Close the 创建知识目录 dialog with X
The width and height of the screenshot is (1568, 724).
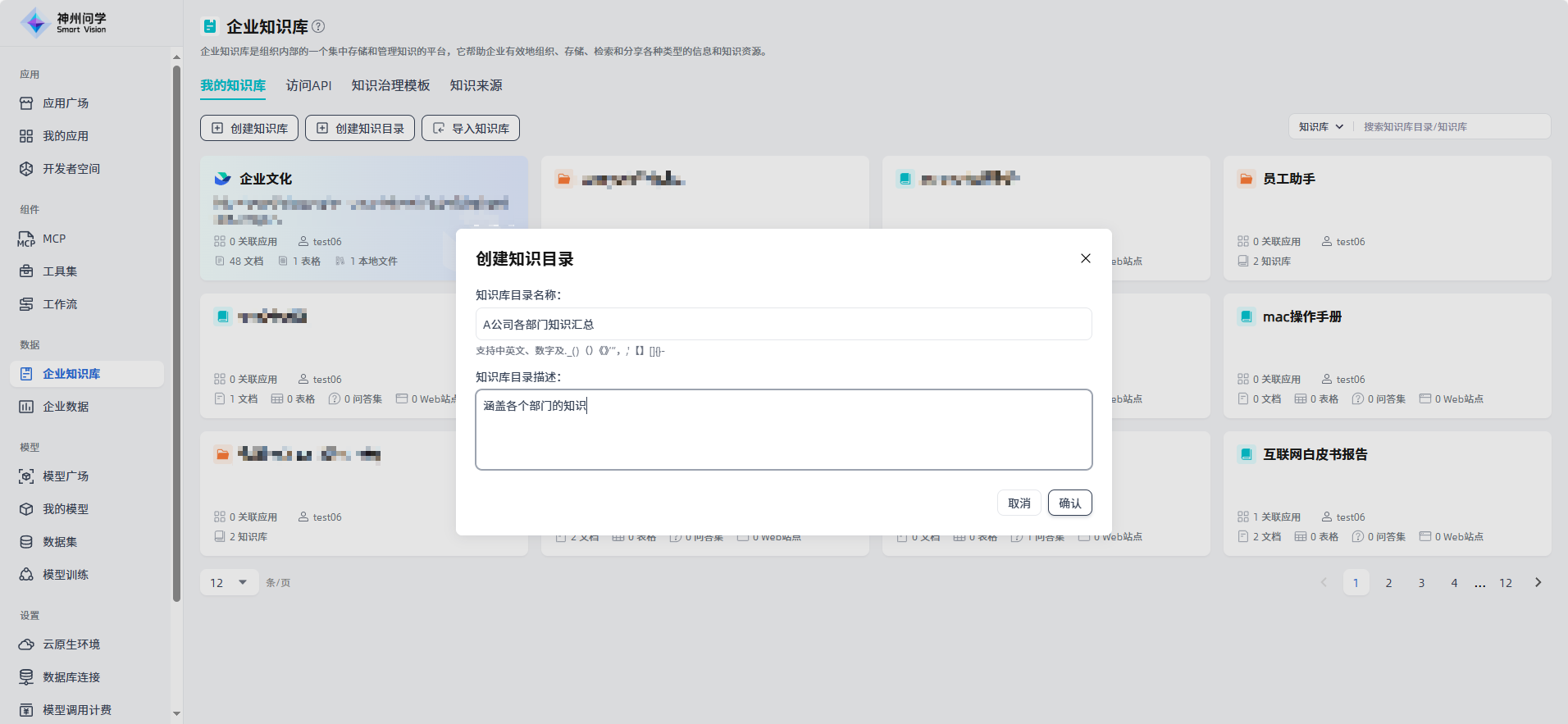coord(1085,258)
